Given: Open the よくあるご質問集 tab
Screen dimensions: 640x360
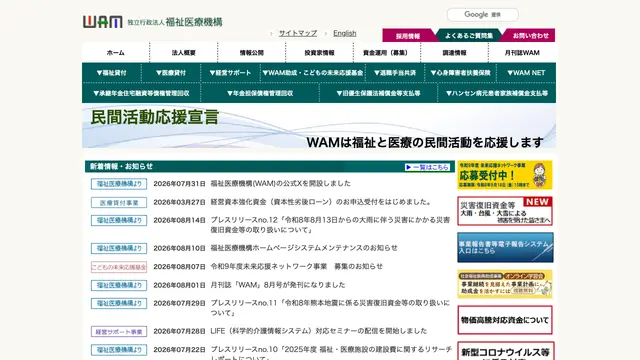Looking at the screenshot, I should pyautogui.click(x=469, y=36).
